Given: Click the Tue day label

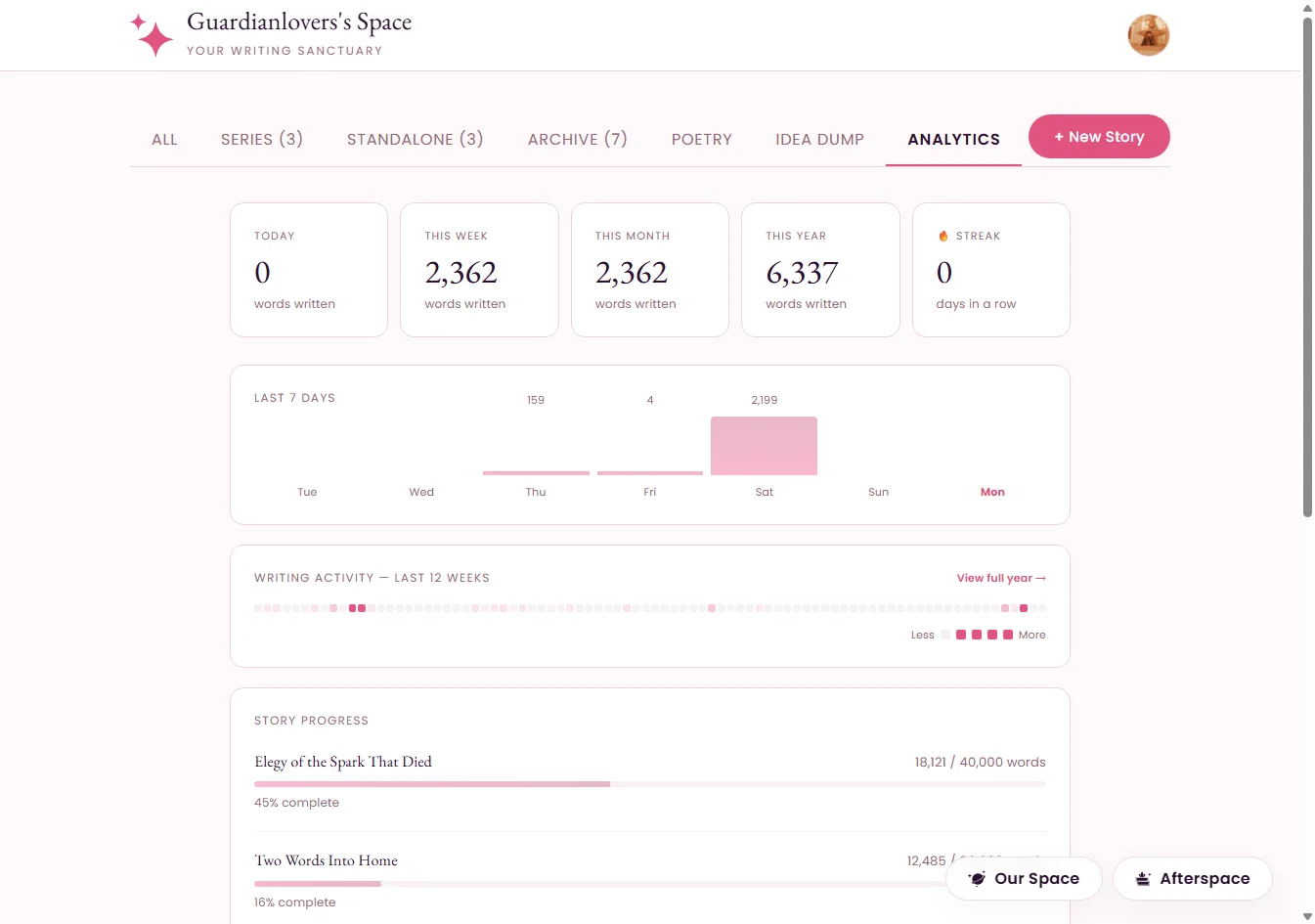Looking at the screenshot, I should coord(307,492).
